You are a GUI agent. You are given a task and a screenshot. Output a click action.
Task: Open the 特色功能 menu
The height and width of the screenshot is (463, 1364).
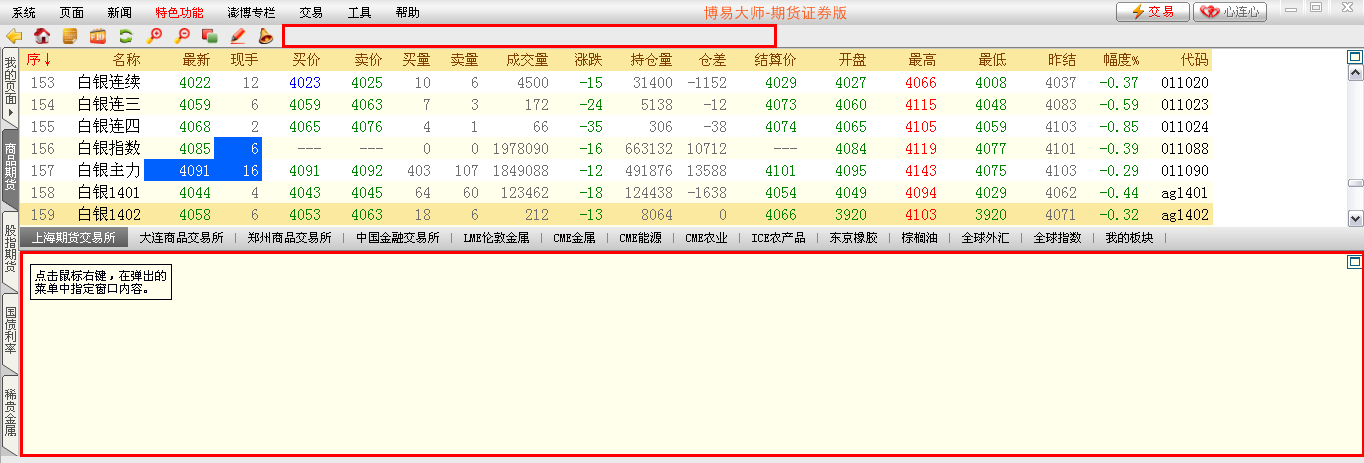coord(179,13)
